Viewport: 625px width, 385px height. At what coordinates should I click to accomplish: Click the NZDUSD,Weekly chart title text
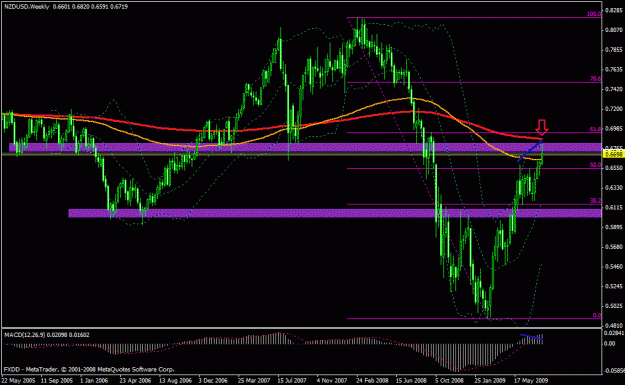pos(27,7)
